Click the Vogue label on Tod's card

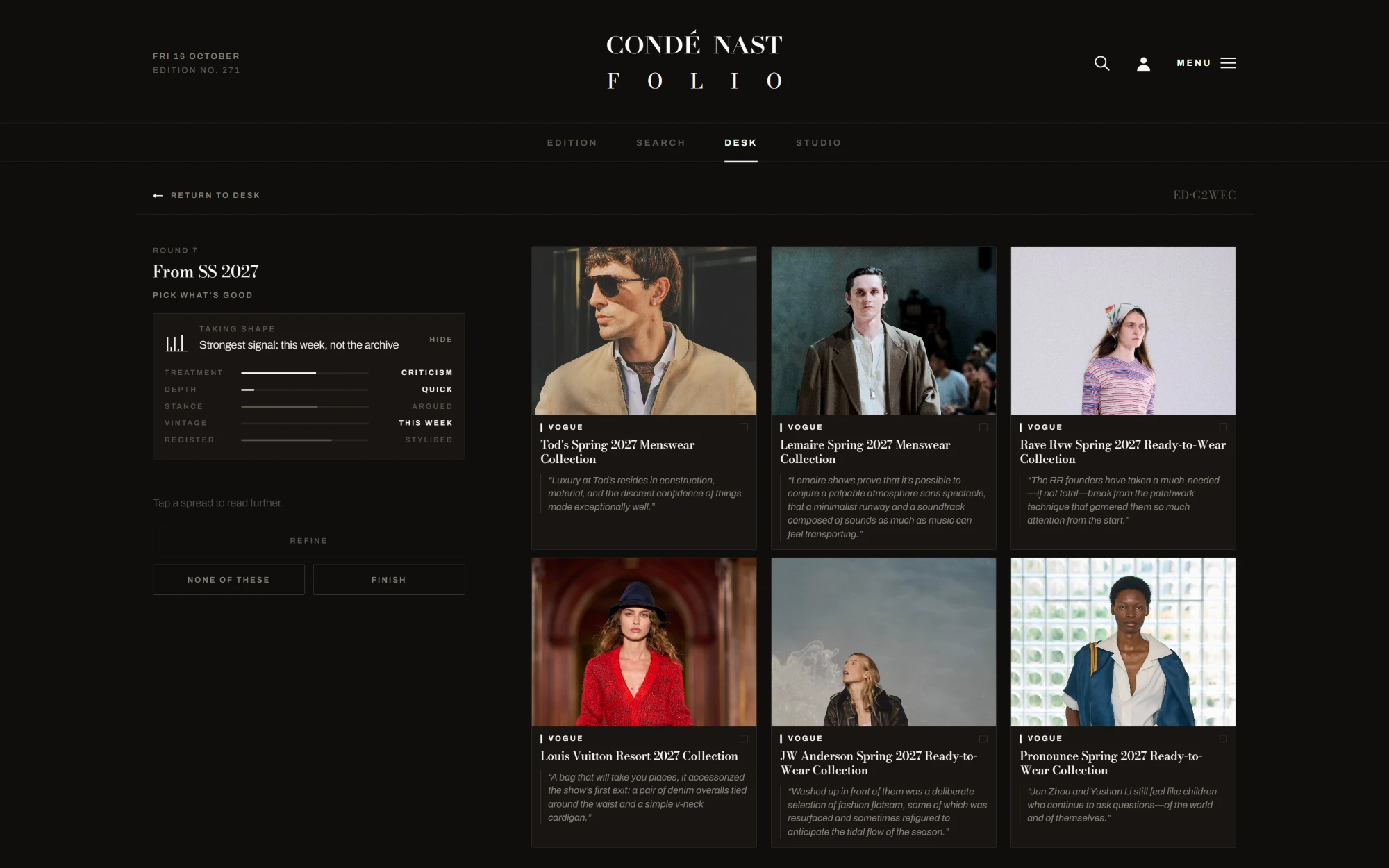(565, 427)
